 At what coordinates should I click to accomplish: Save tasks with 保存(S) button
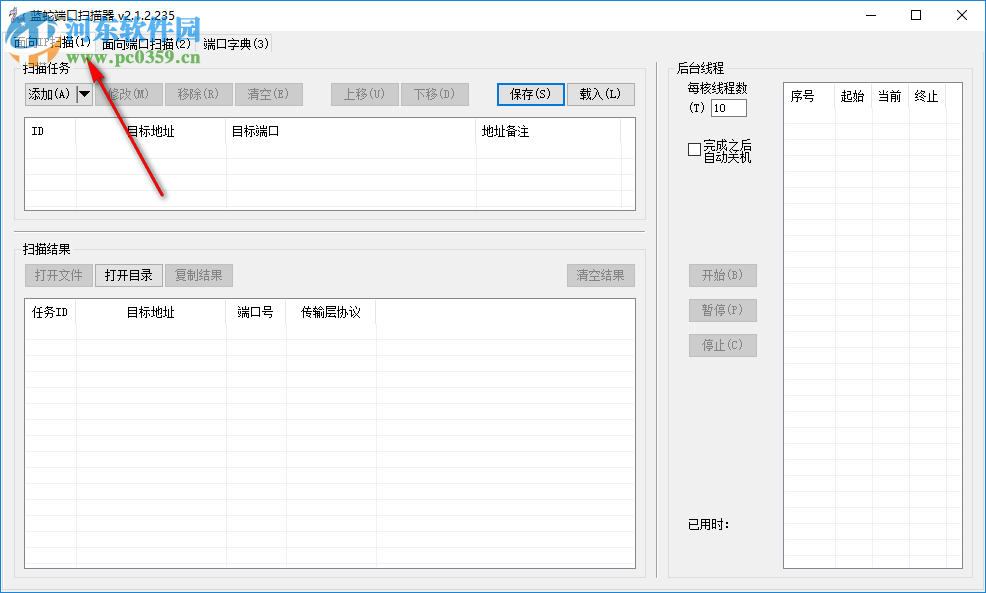pyautogui.click(x=531, y=94)
